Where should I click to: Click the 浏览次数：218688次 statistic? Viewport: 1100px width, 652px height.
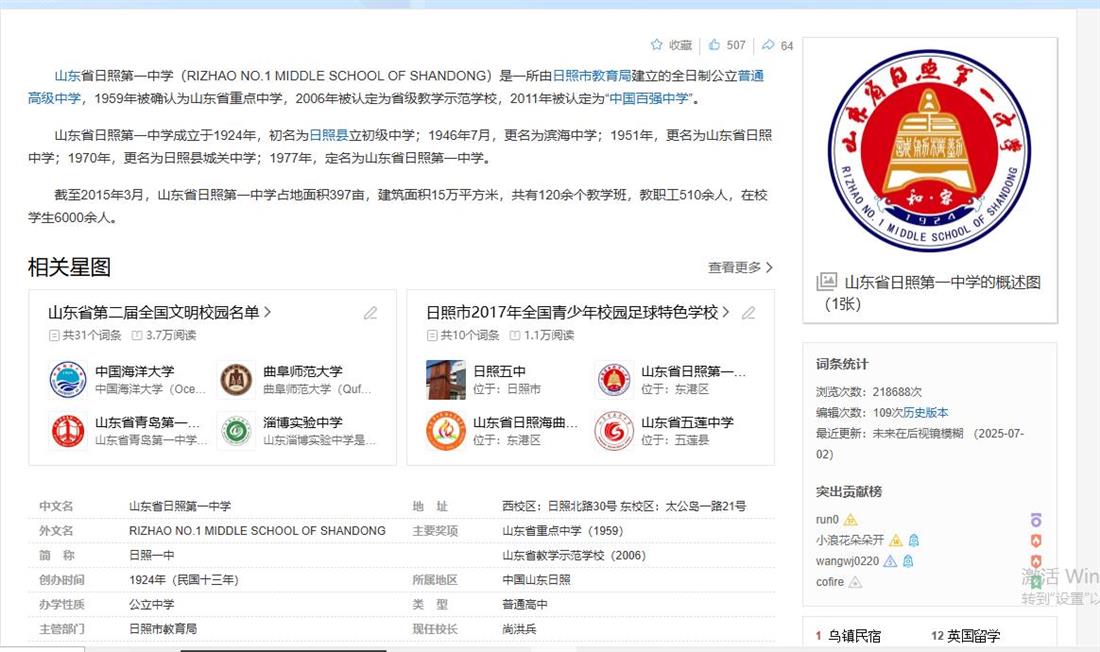coord(868,392)
